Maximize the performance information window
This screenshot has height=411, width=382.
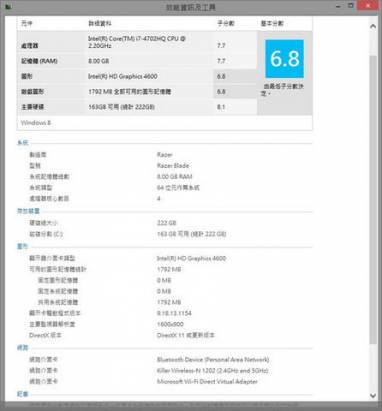pyautogui.click(x=350, y=6)
